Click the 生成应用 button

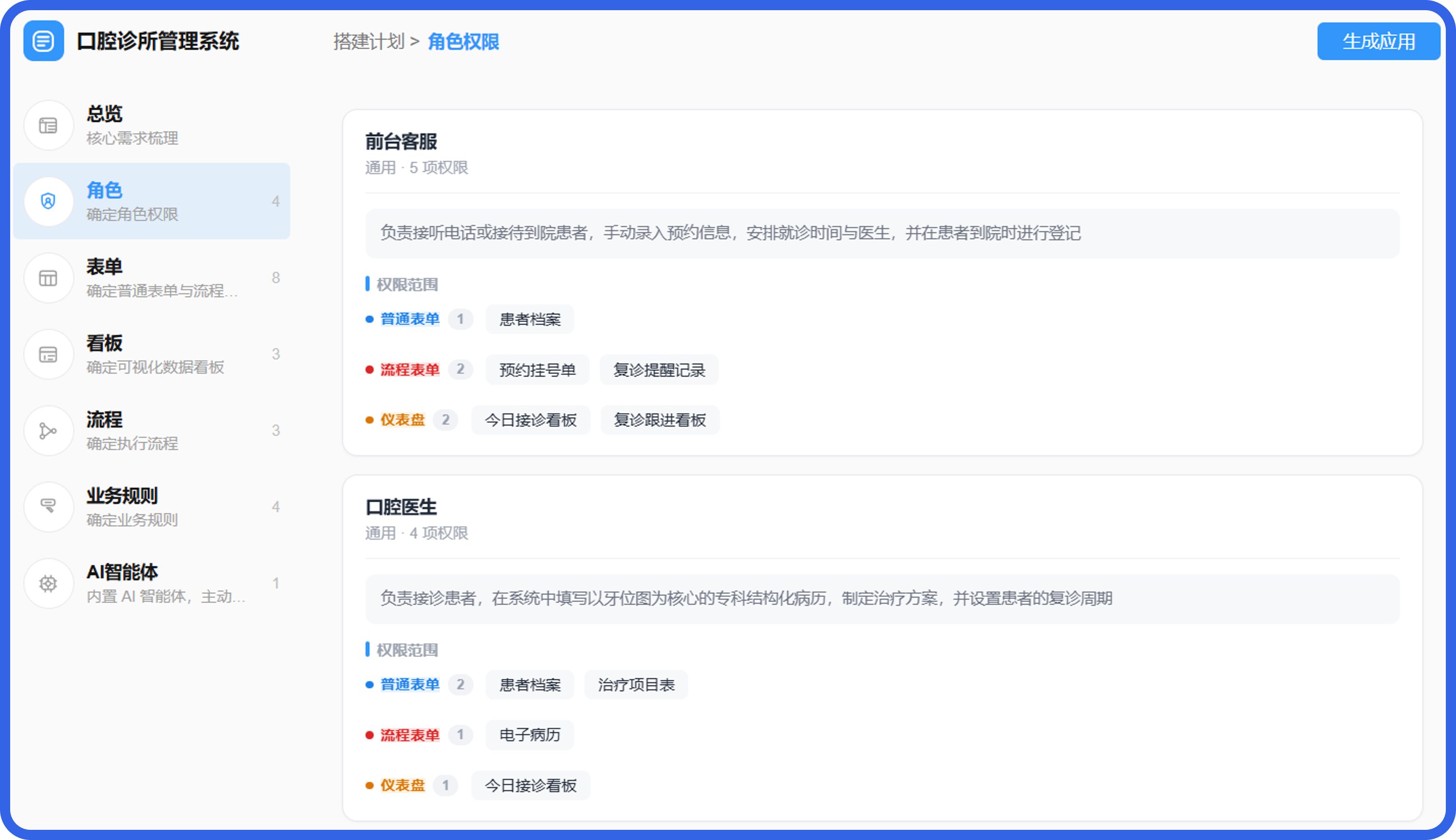[x=1379, y=42]
